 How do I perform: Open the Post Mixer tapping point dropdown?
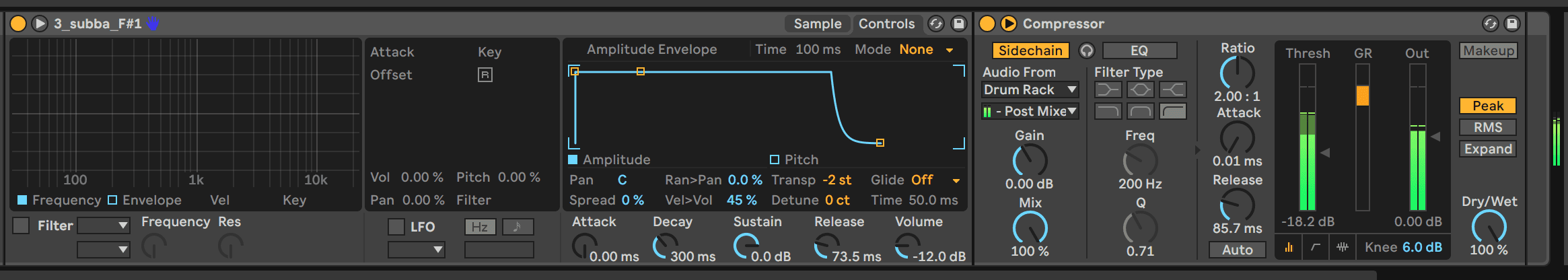[x=1030, y=111]
